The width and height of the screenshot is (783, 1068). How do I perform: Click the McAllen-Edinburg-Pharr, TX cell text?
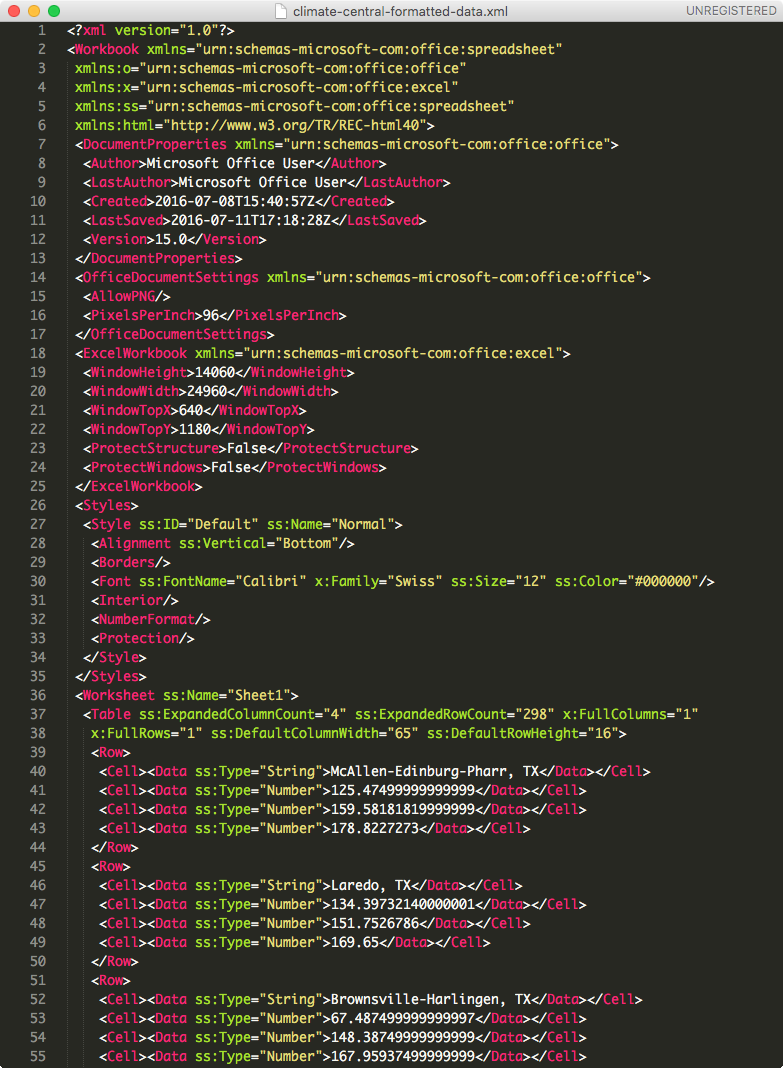click(434, 772)
